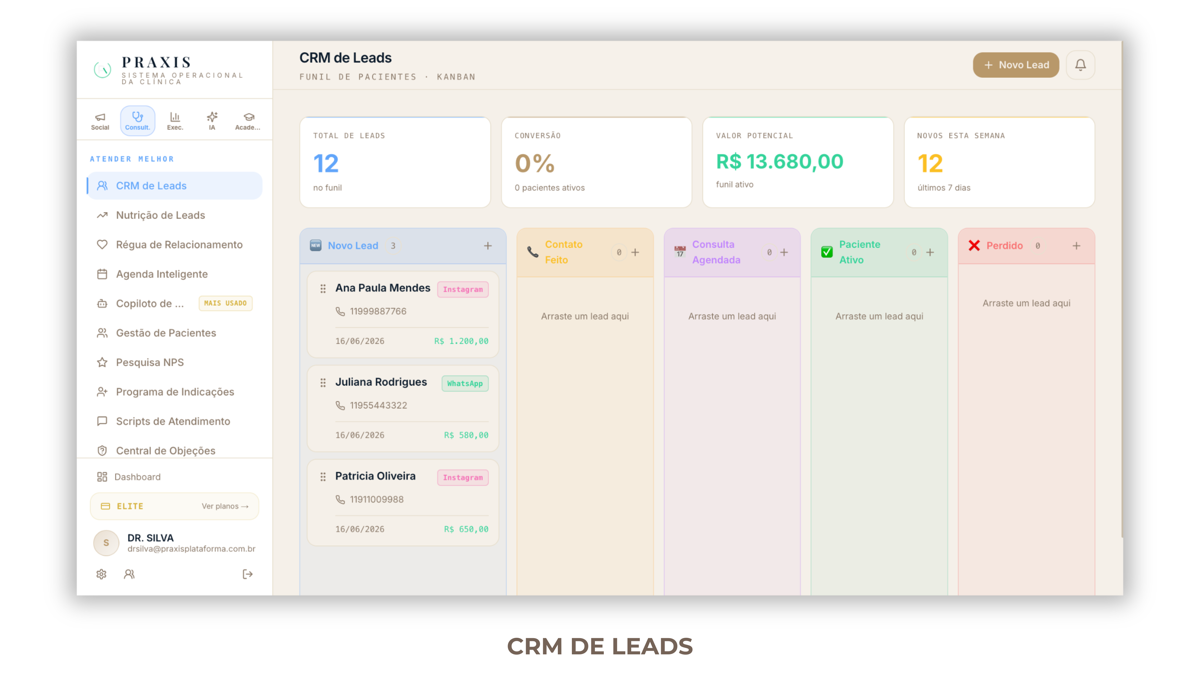Click the Conversão 0% card
Screen dimensions: 1200x675
596,162
